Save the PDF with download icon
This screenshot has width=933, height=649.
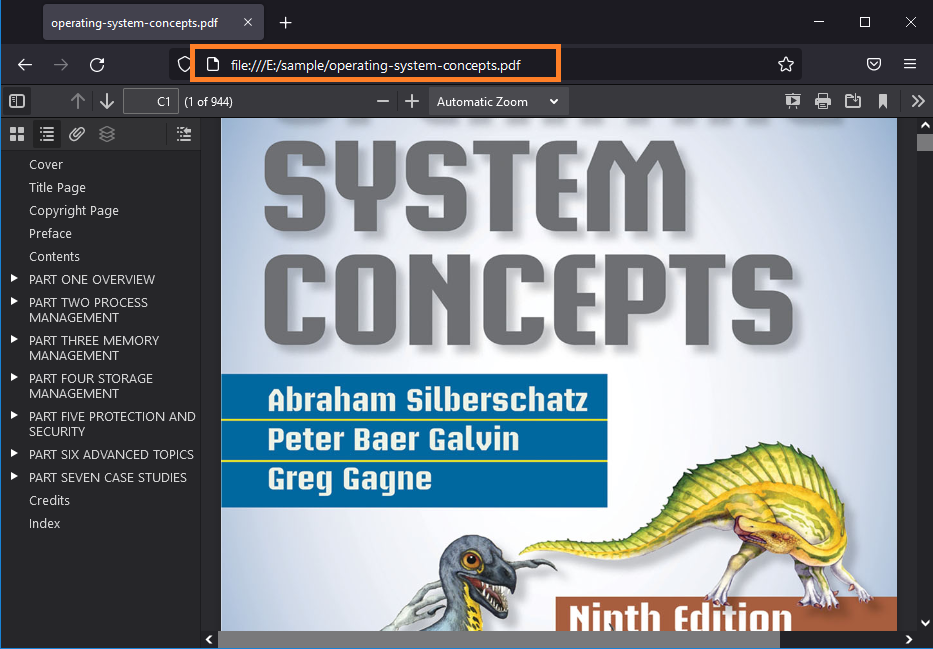[853, 101]
